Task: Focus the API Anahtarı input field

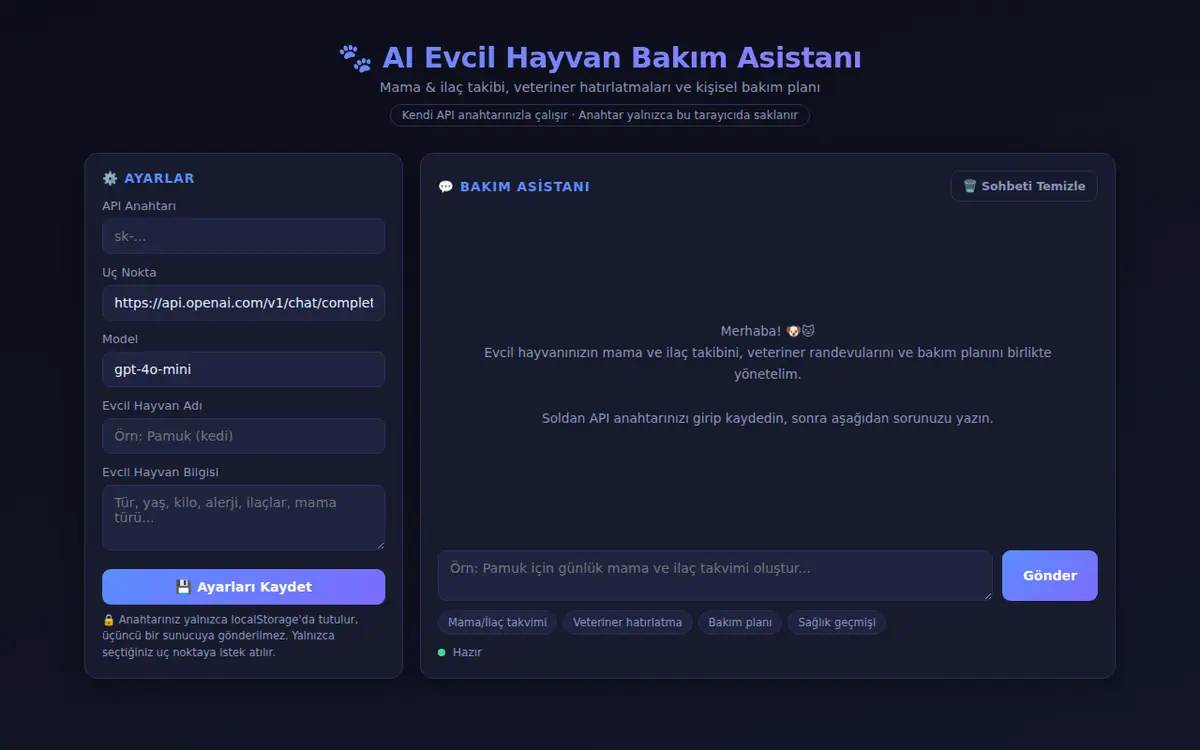Action: (x=243, y=236)
